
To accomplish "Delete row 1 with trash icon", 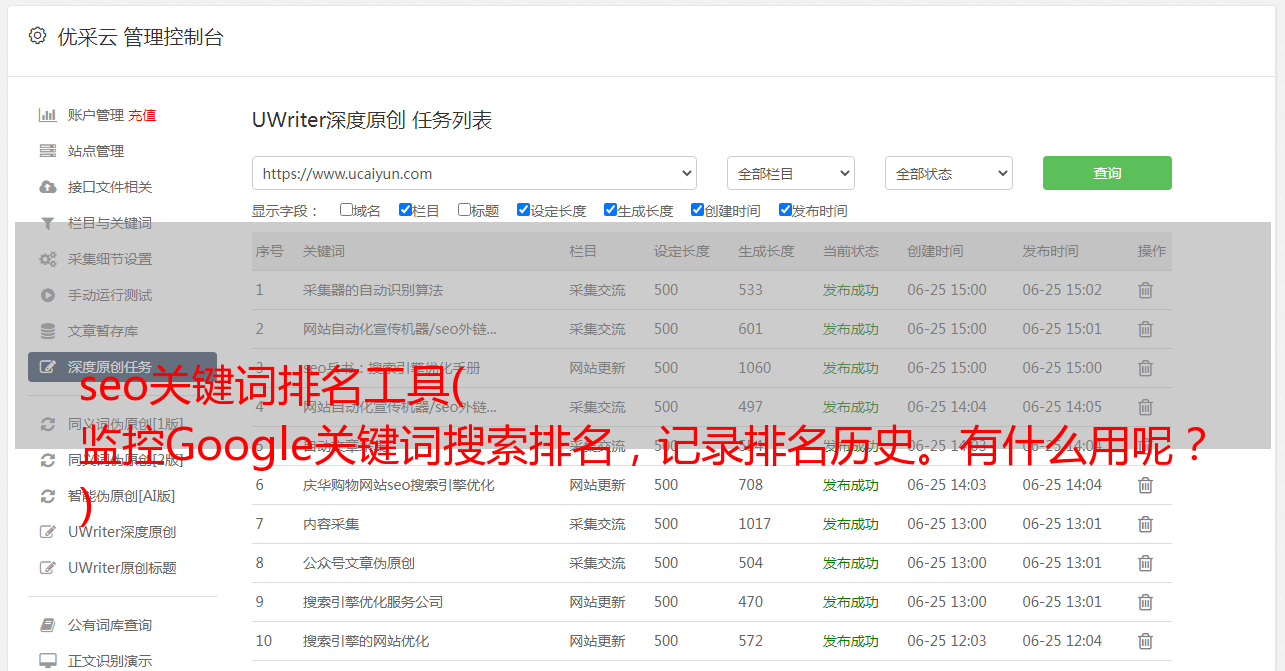I will 1145,290.
